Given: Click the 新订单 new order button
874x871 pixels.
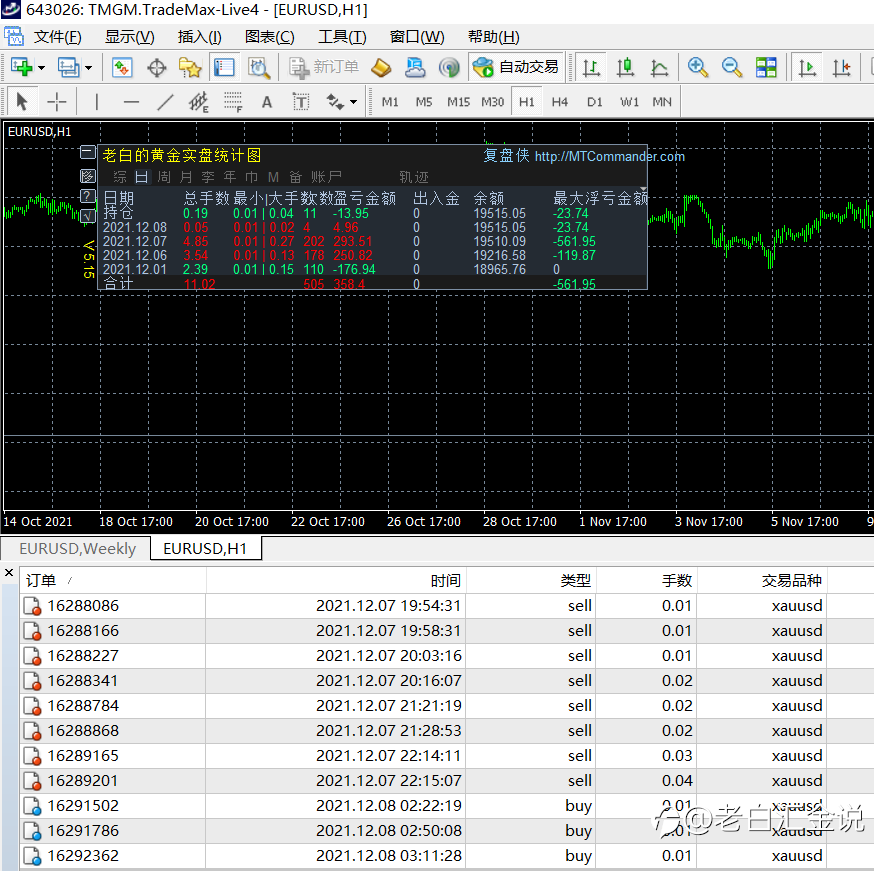Looking at the screenshot, I should coord(324,67).
